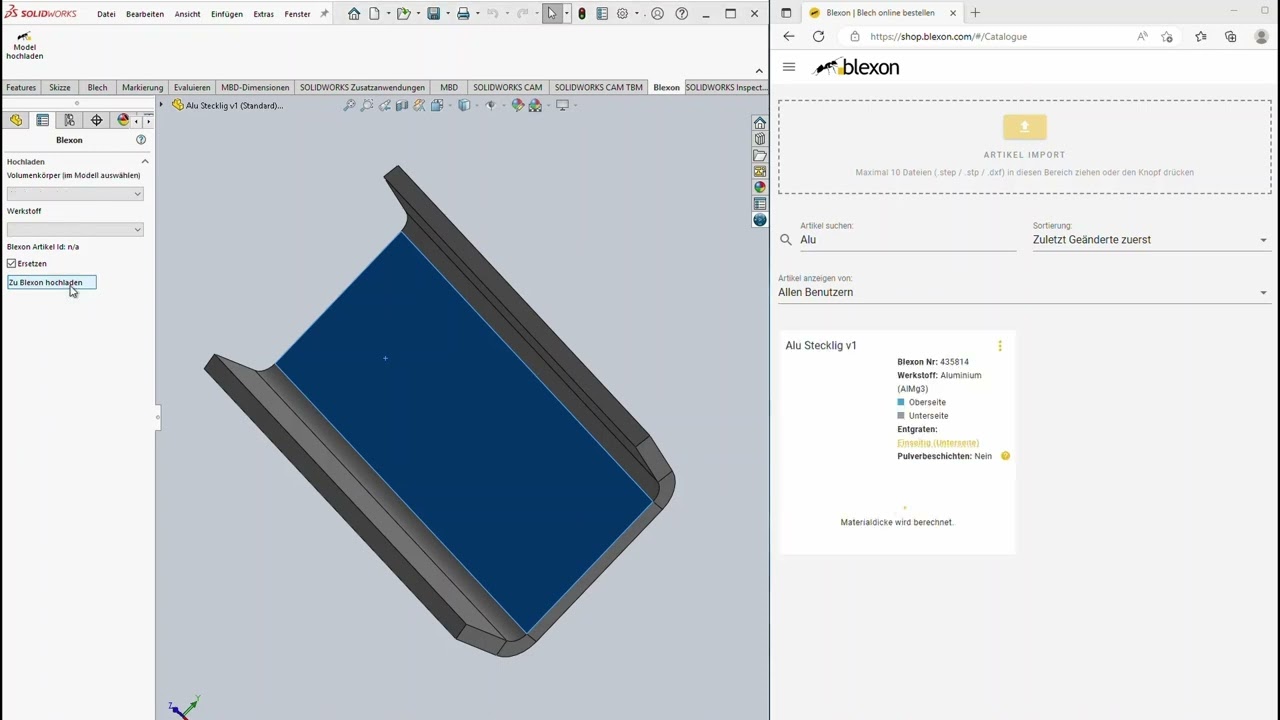The image size is (1280, 720).
Task: Open the Extras menu
Action: tap(264, 14)
